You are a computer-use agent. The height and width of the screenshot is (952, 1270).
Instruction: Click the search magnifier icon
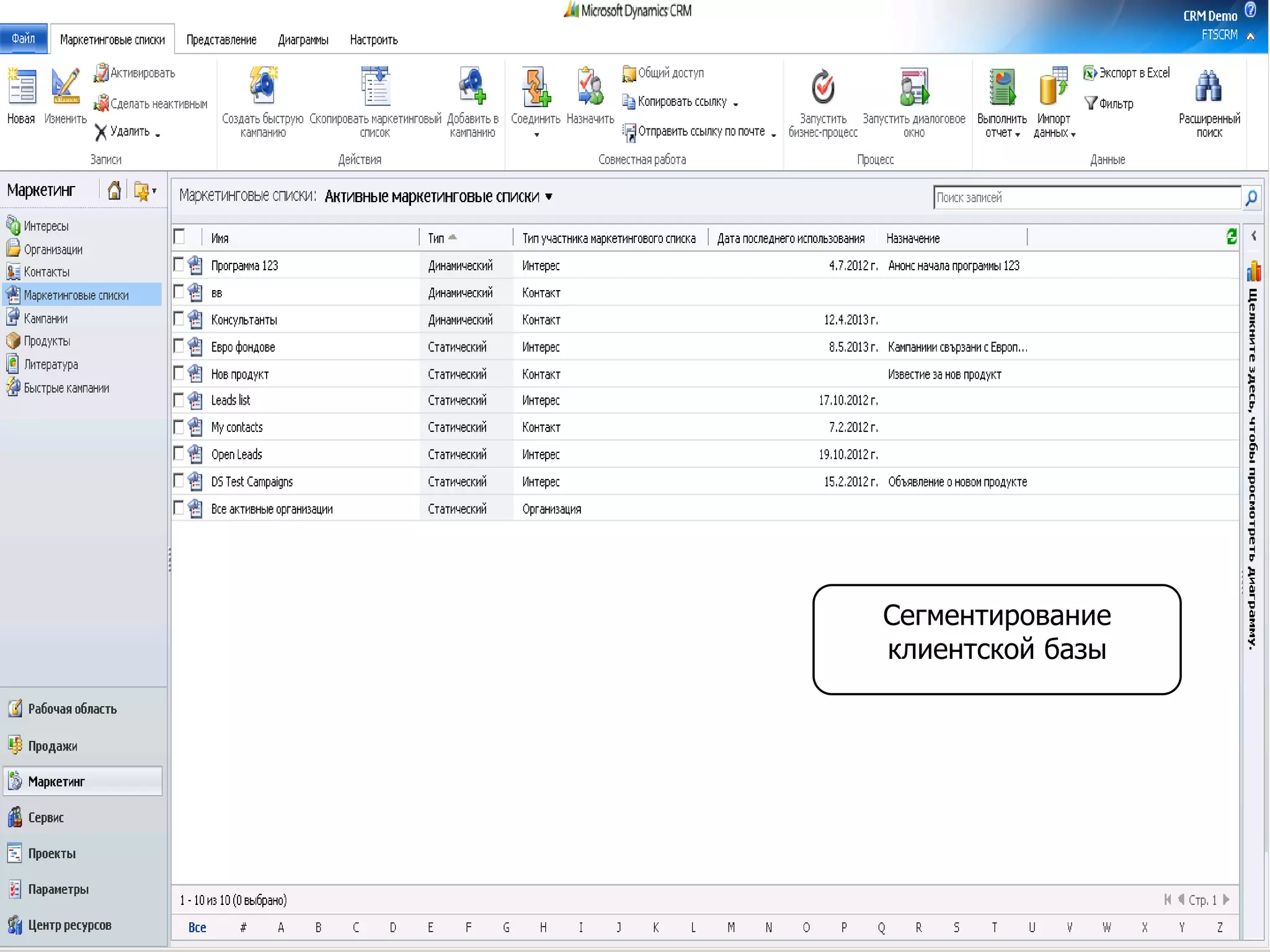tap(1251, 198)
